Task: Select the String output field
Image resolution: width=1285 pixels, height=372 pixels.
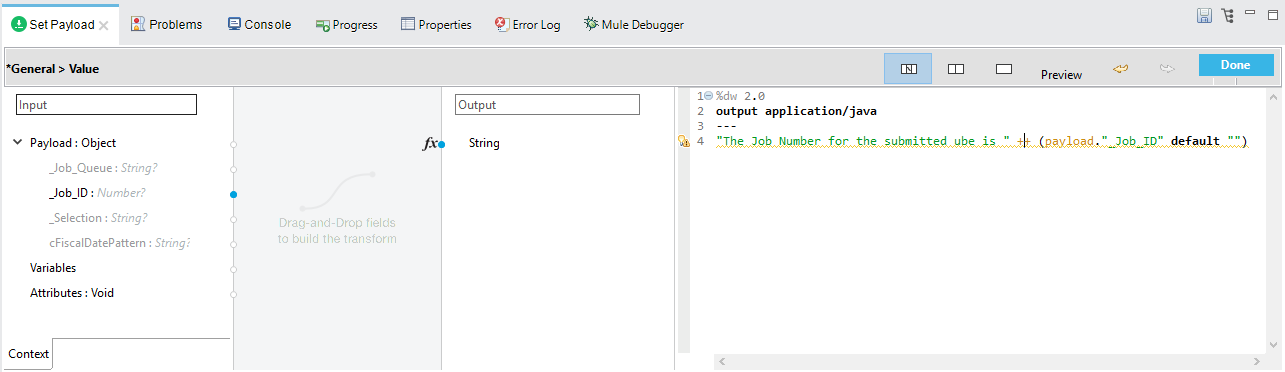Action: point(484,143)
